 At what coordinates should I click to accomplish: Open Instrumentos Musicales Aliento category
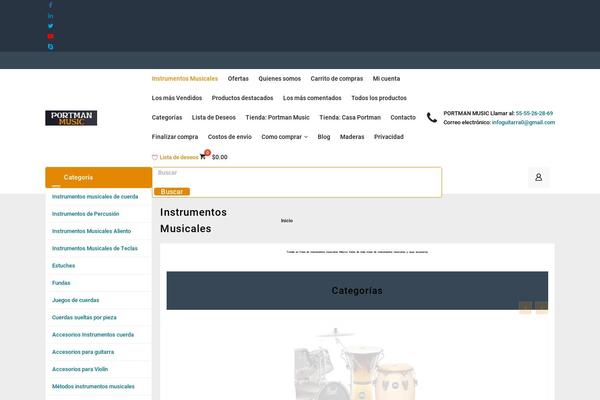pyautogui.click(x=91, y=231)
